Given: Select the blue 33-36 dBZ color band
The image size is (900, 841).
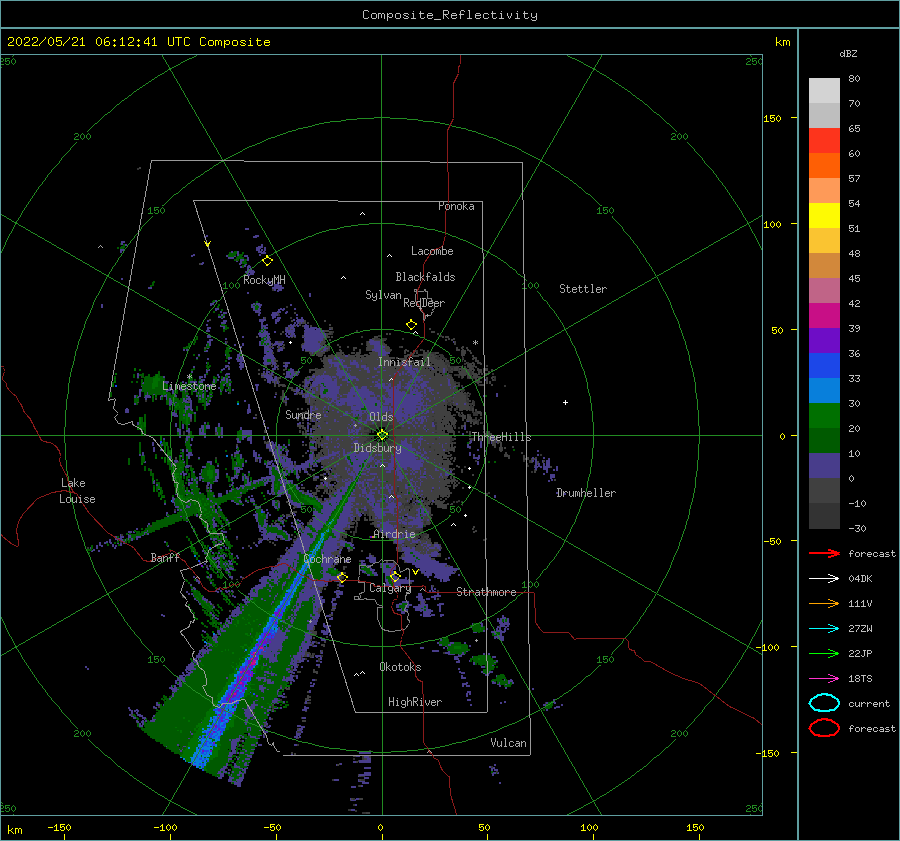Looking at the screenshot, I should [824, 365].
